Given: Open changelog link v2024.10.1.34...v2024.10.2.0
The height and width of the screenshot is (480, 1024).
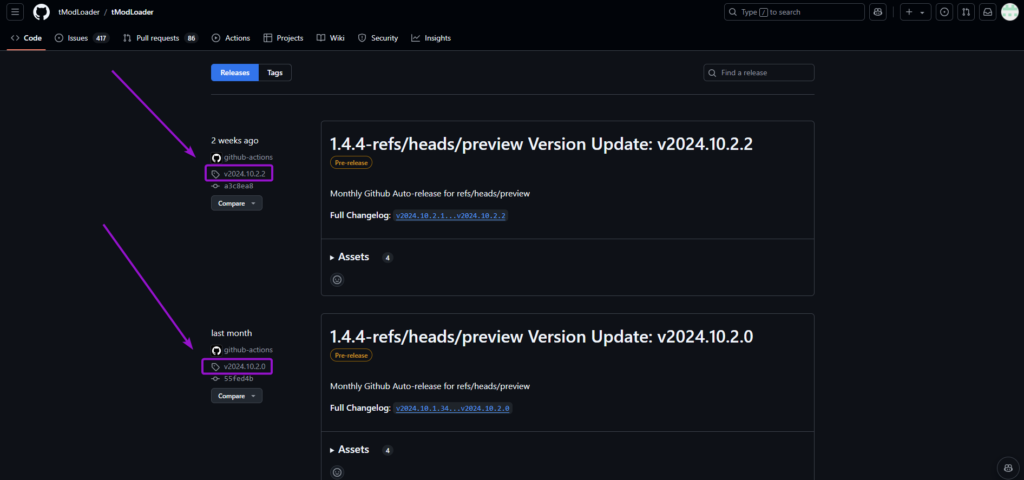Looking at the screenshot, I should (453, 408).
